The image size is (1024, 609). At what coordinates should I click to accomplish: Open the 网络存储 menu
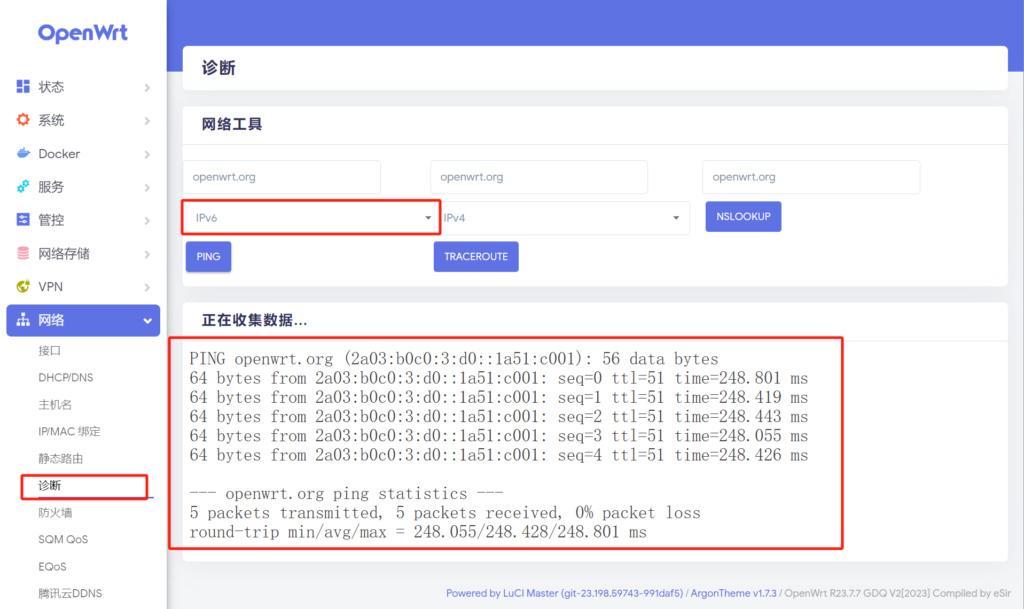83,254
